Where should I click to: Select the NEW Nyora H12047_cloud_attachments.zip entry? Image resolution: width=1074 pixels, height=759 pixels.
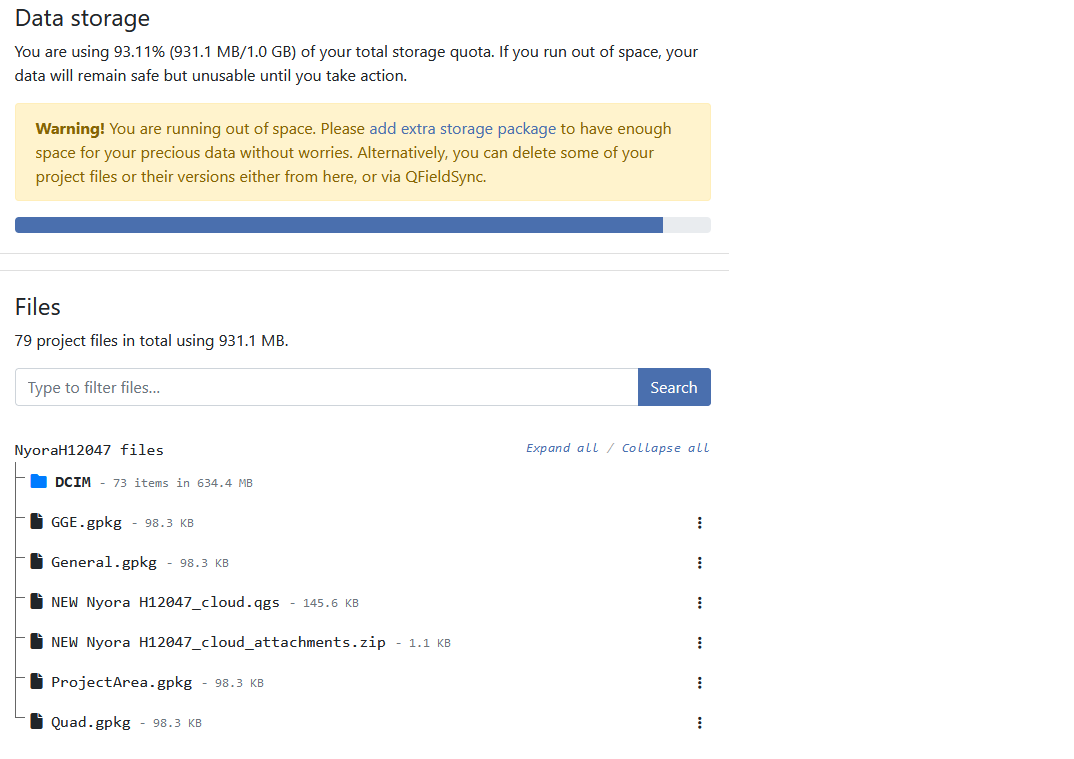pos(218,642)
